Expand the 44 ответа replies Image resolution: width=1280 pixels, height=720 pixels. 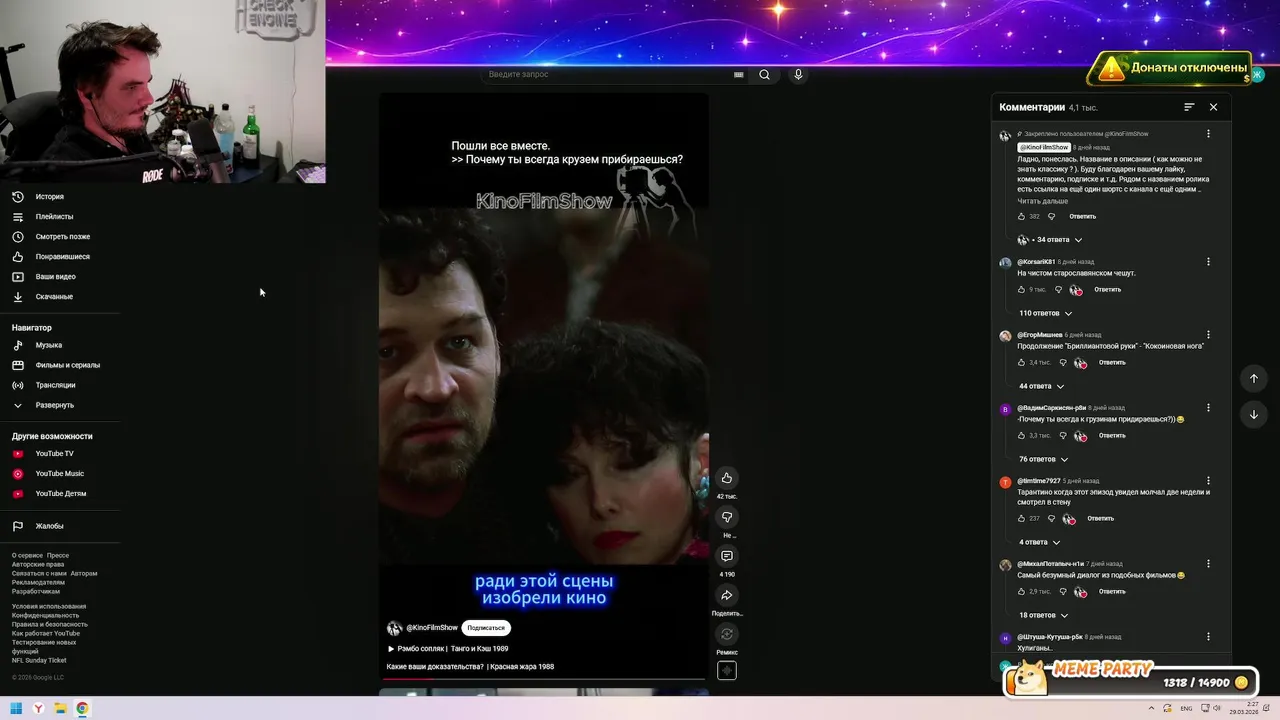click(1041, 386)
